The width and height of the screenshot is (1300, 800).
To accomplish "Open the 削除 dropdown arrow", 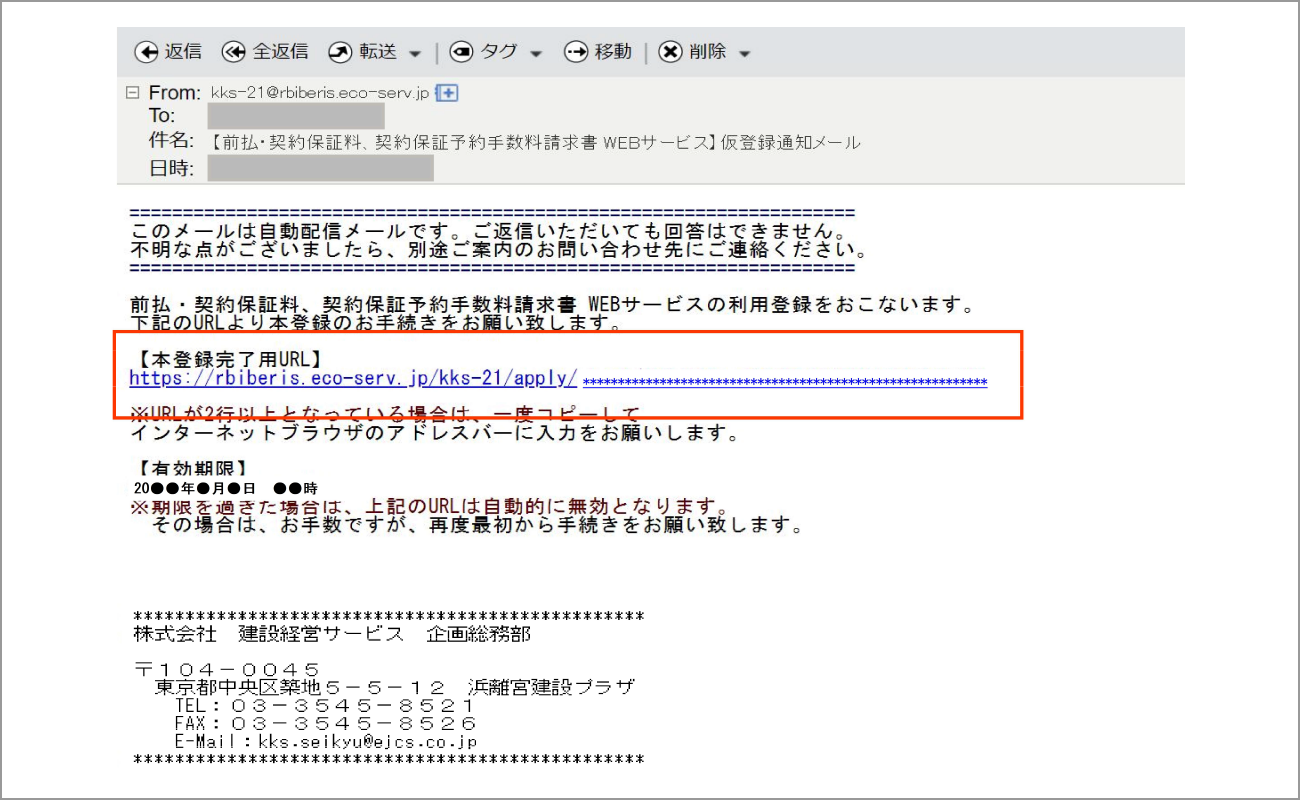I will pos(744,53).
